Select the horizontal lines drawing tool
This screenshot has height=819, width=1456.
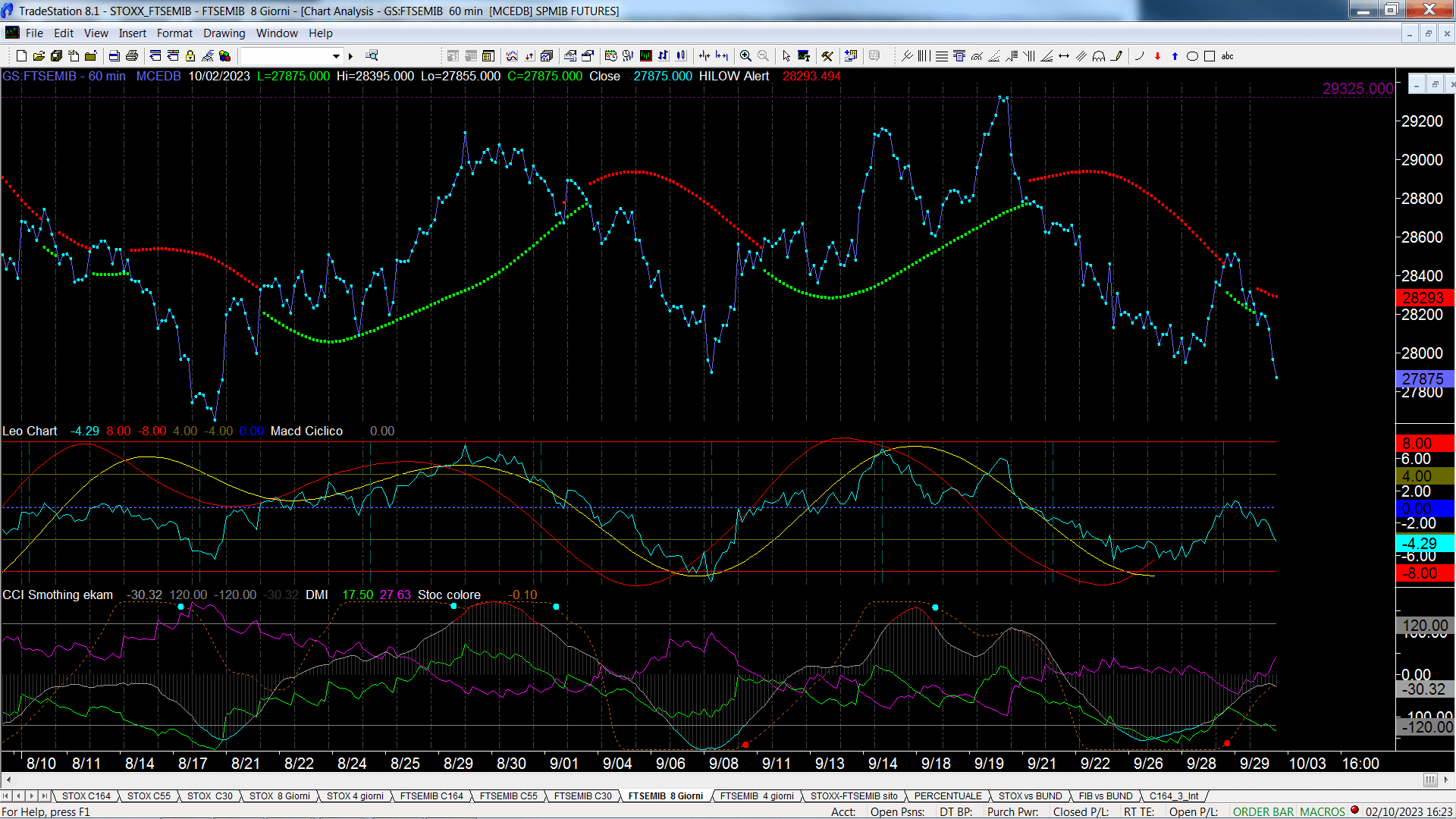(x=941, y=56)
